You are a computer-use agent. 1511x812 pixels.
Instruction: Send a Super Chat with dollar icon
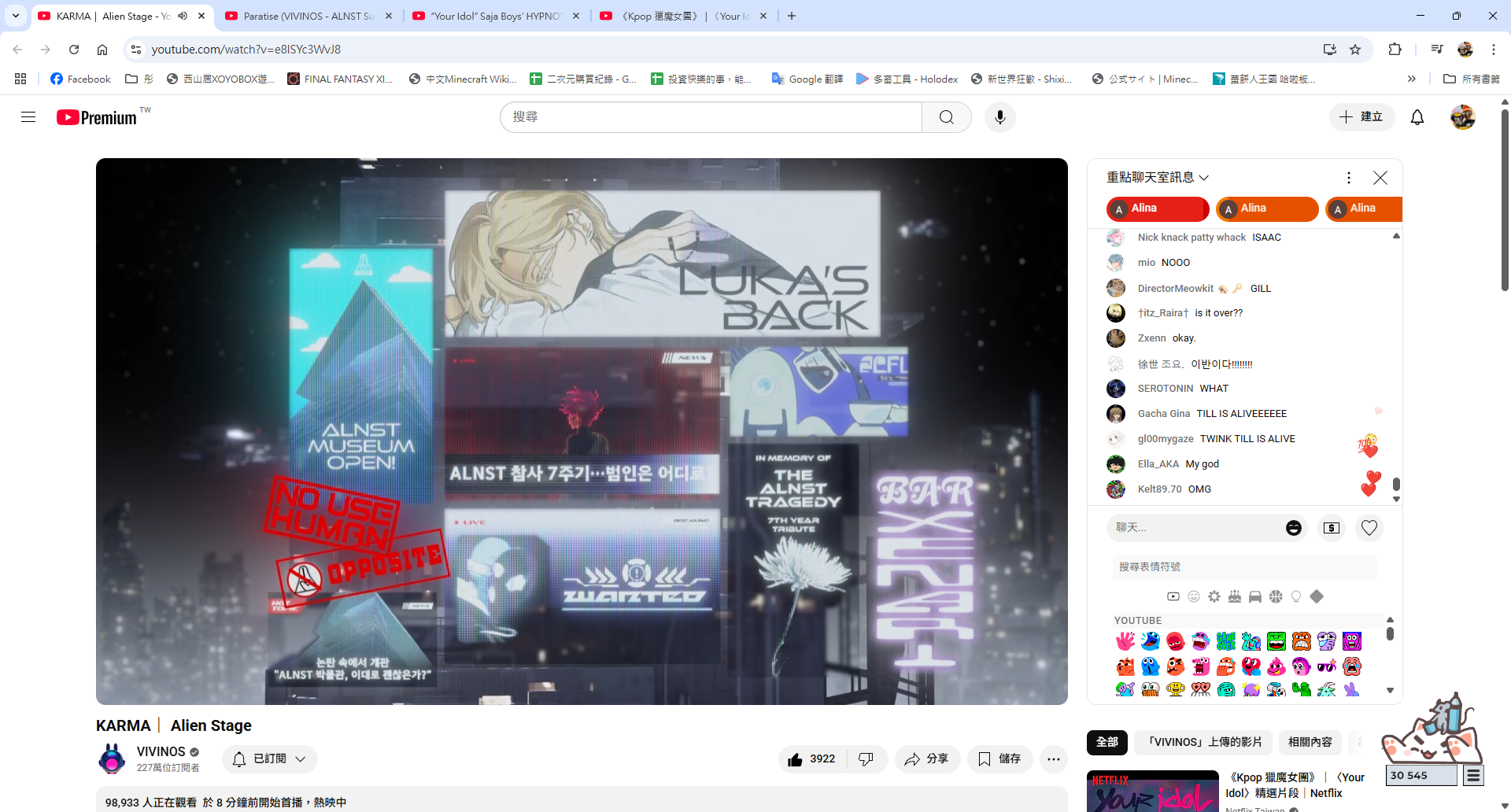(1332, 528)
